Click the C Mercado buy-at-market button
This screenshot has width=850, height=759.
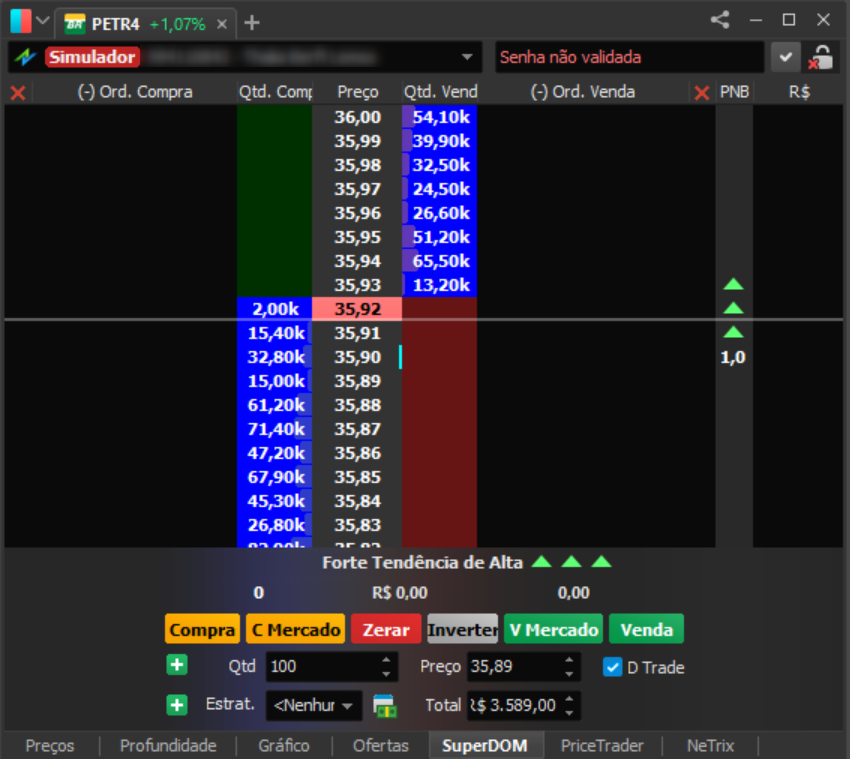[295, 629]
